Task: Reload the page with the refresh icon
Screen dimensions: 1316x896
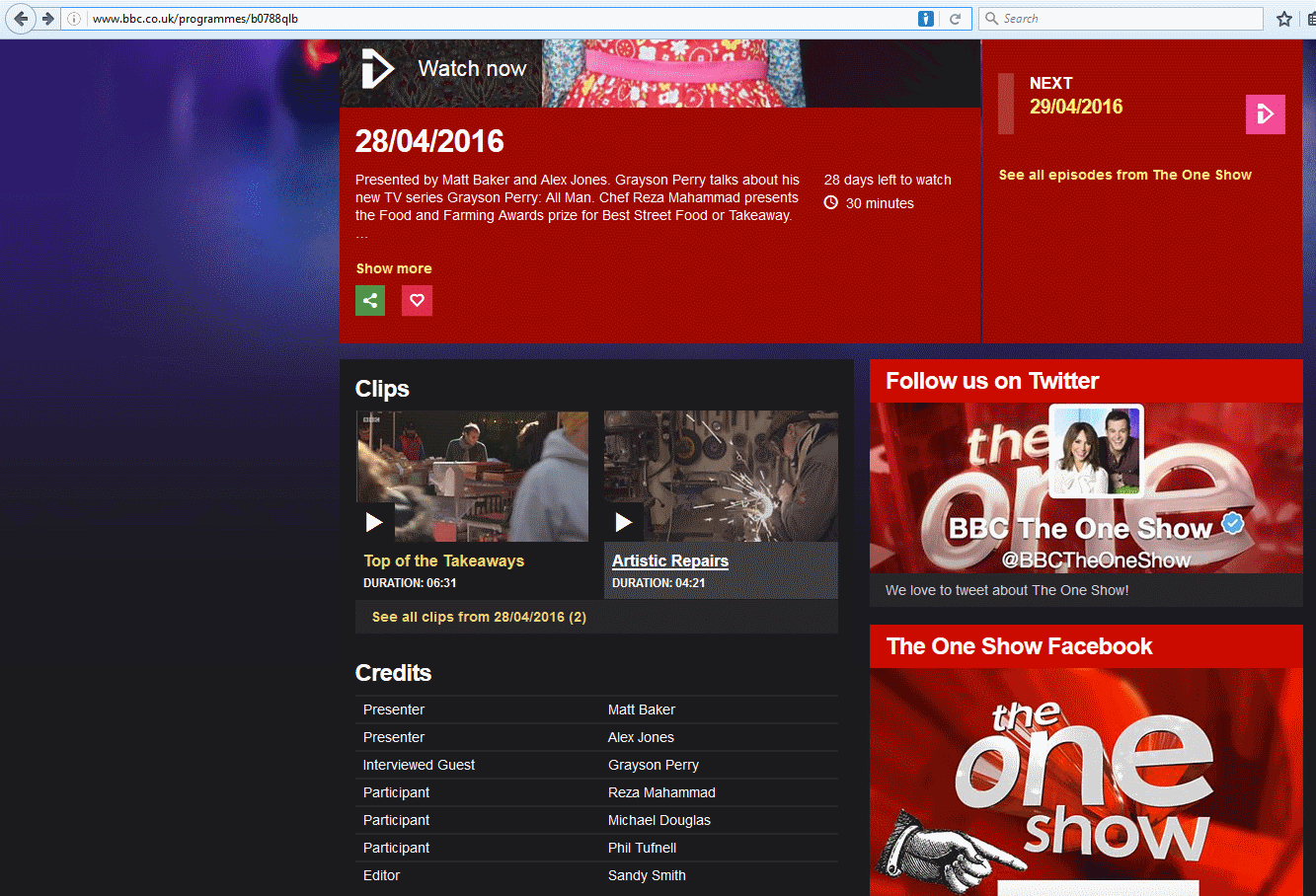Action: pyautogui.click(x=955, y=19)
